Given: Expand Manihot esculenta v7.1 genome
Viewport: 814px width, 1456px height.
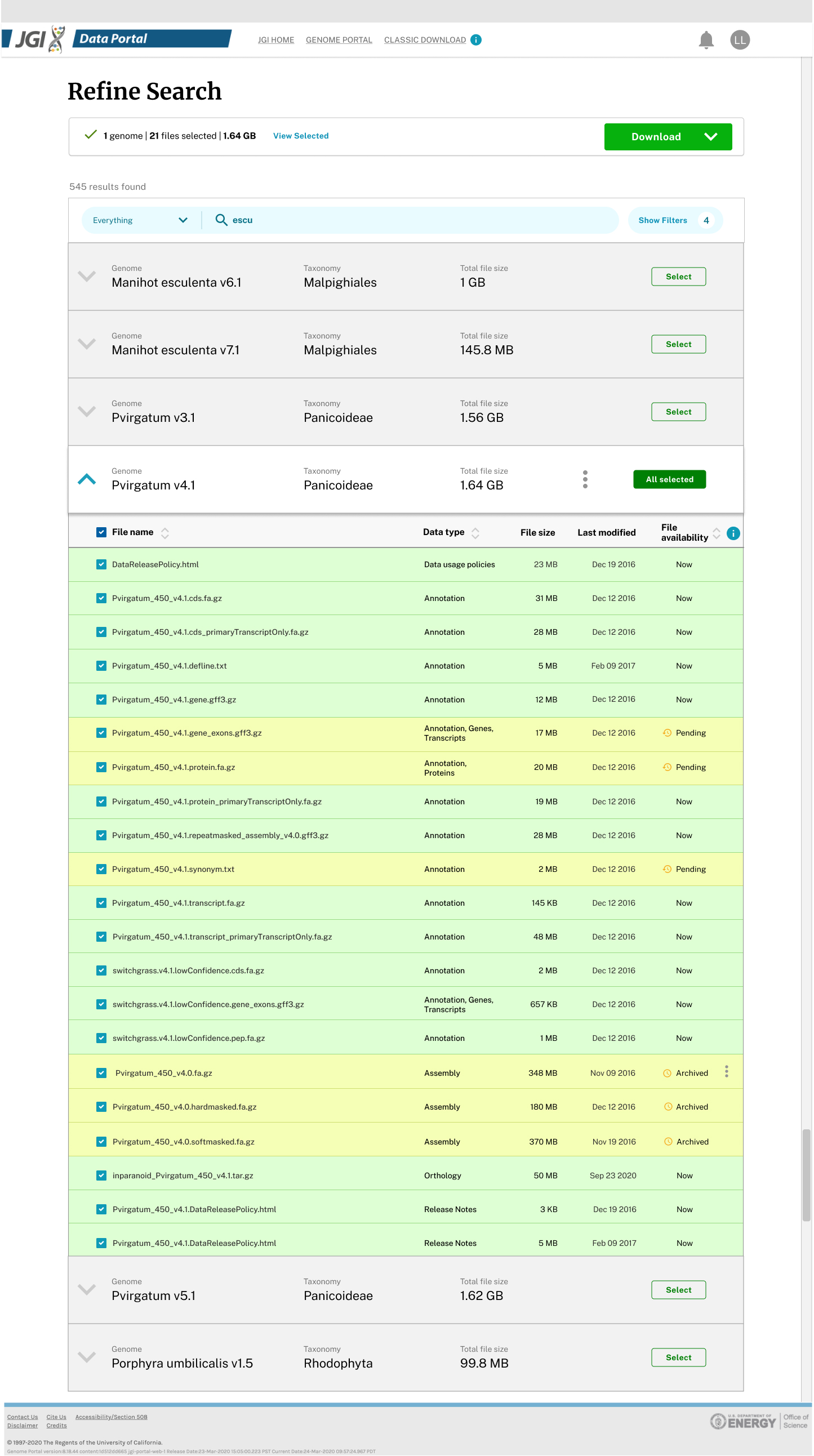Looking at the screenshot, I should click(87, 344).
